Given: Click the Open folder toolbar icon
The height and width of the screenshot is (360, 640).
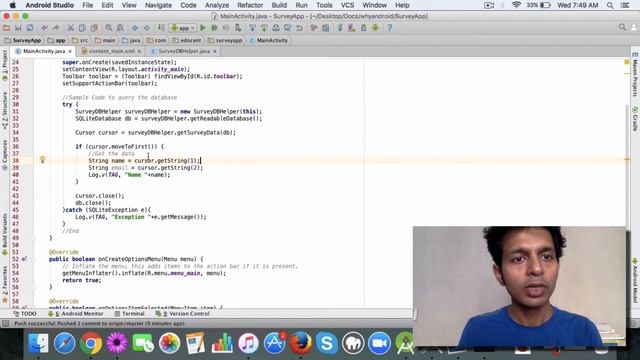Looking at the screenshot, I should coord(7,28).
